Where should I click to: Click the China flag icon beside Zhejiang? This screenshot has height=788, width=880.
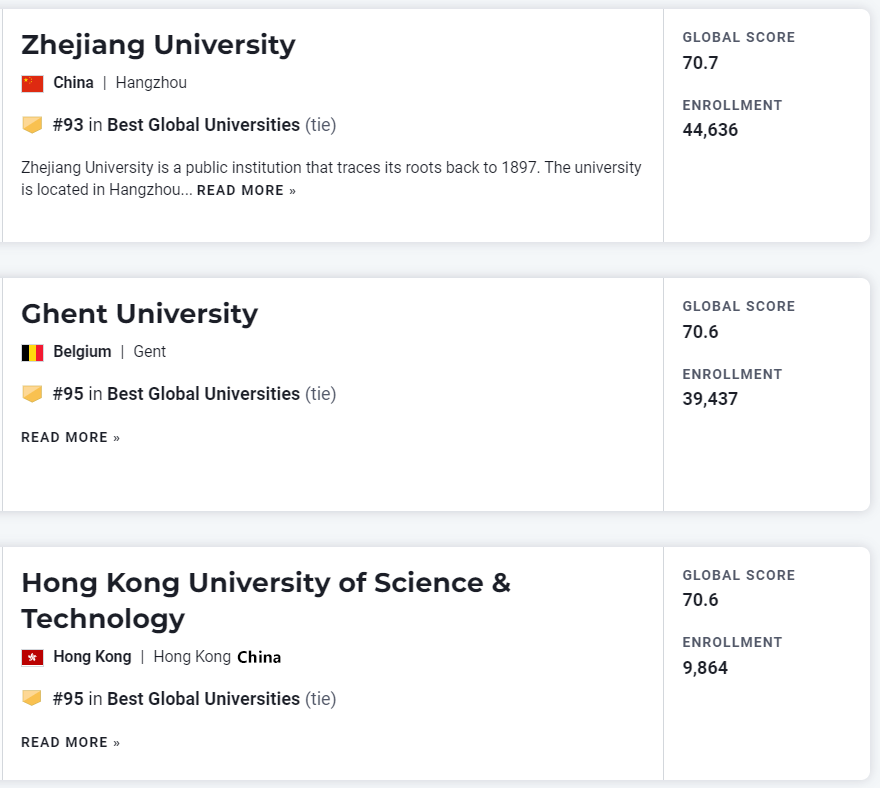point(32,83)
